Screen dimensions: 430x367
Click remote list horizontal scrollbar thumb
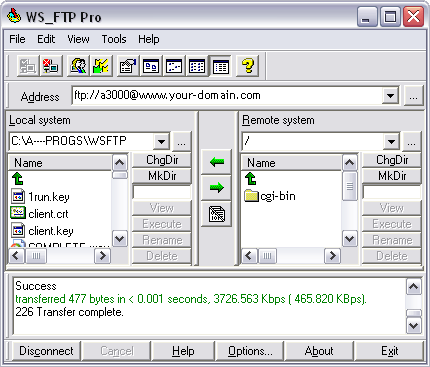tap(267, 256)
